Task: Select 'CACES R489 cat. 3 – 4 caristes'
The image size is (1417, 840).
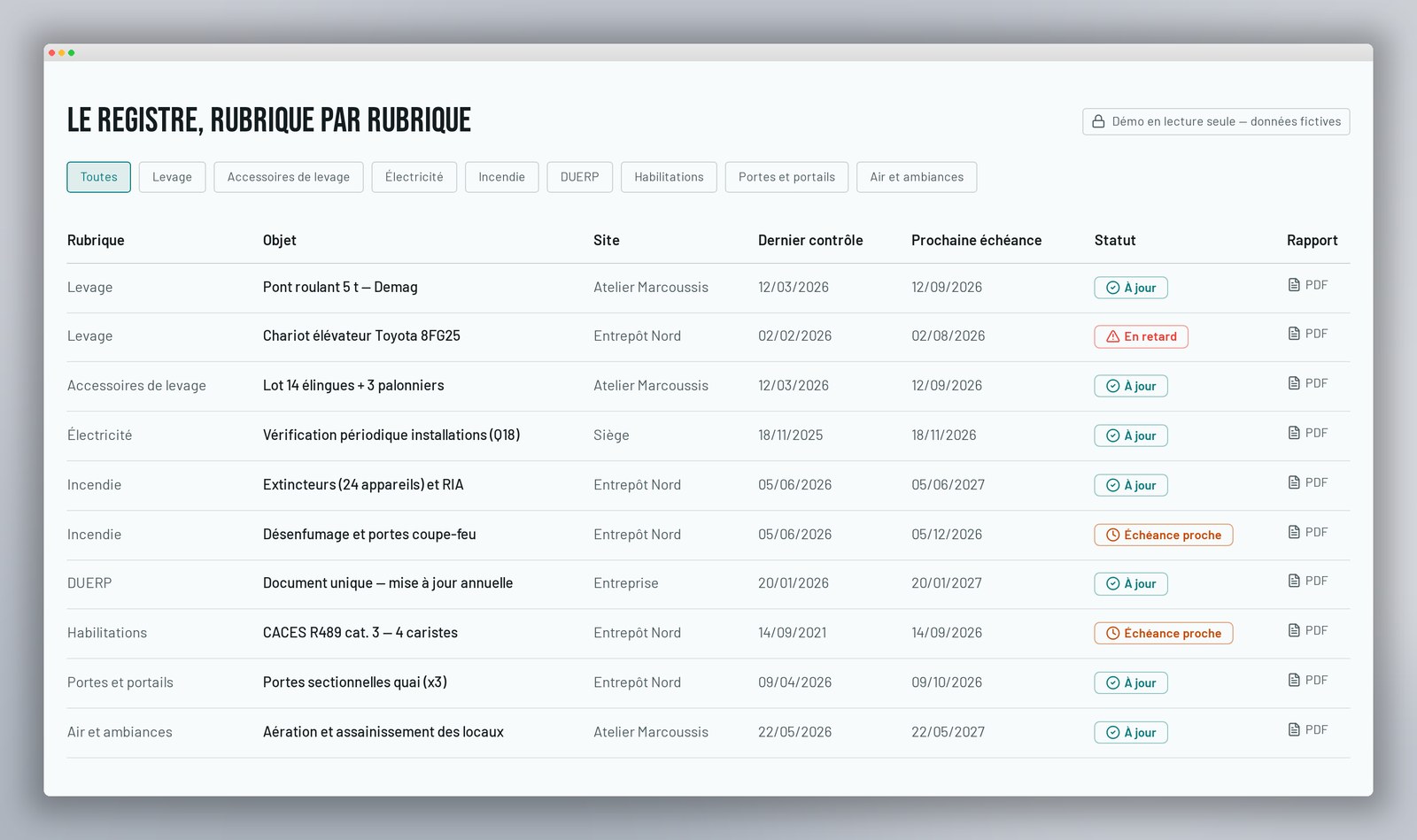Action: [x=360, y=632]
